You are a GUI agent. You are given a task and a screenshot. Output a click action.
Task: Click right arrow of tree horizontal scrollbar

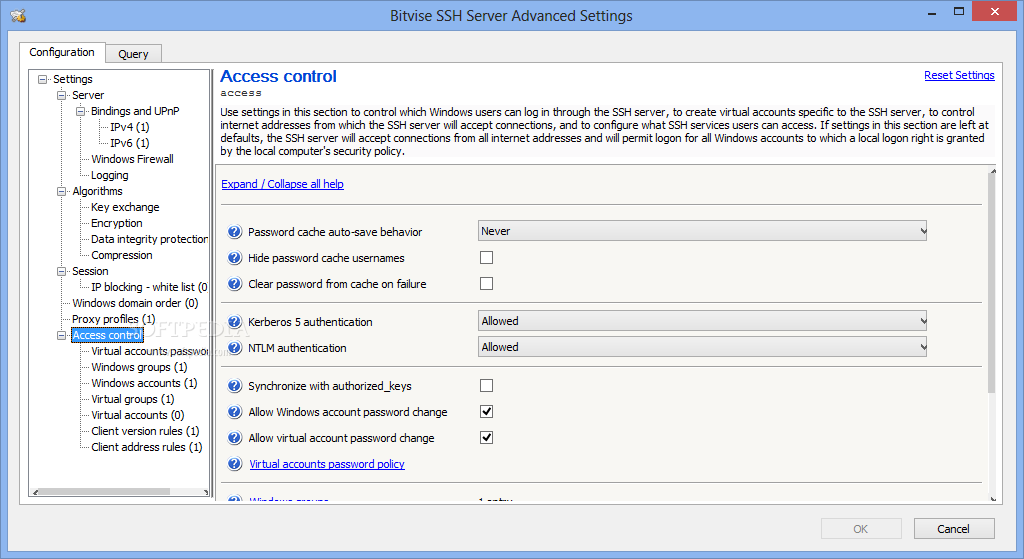[205, 492]
